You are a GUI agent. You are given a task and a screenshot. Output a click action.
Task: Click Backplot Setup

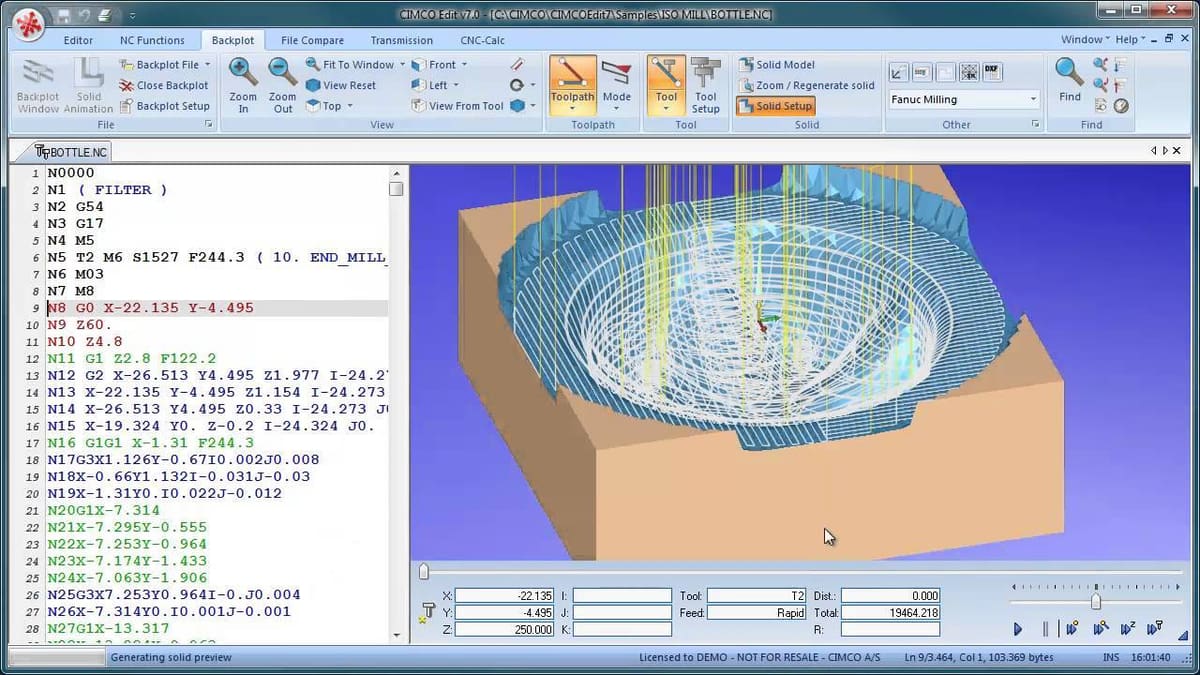(x=165, y=106)
